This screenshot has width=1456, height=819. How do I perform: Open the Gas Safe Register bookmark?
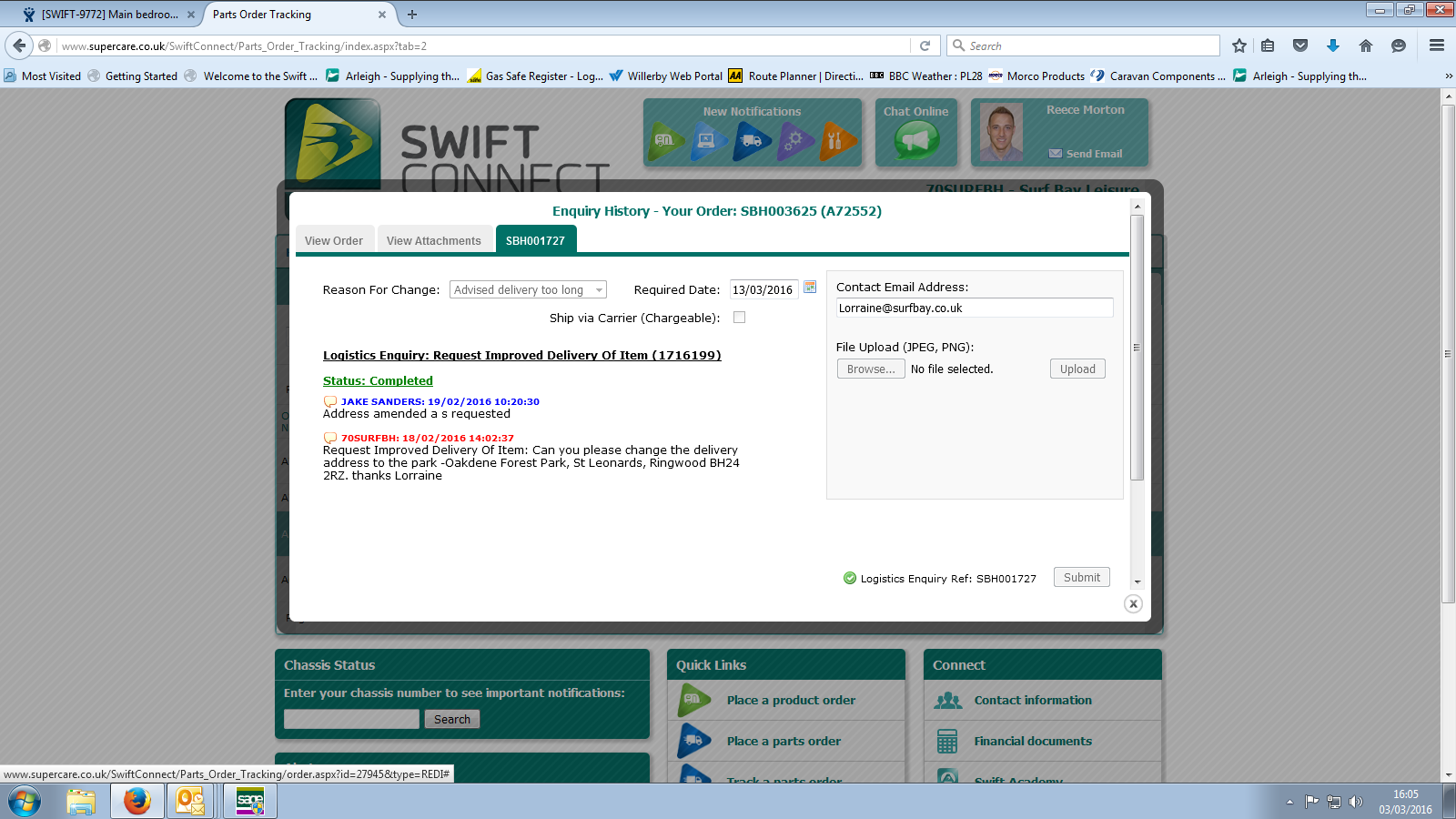pyautogui.click(x=535, y=76)
